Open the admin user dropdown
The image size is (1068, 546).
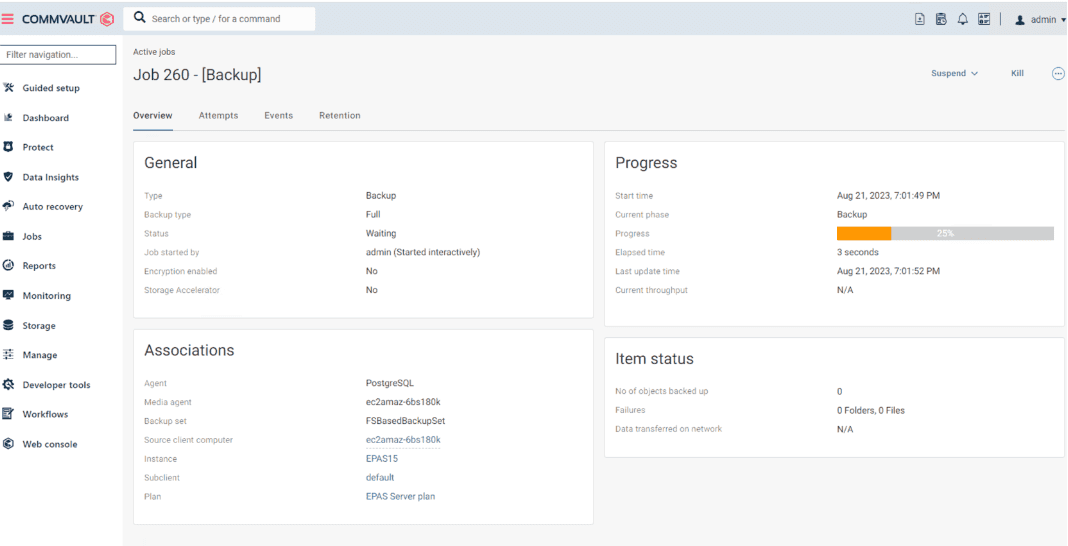(x=1040, y=19)
